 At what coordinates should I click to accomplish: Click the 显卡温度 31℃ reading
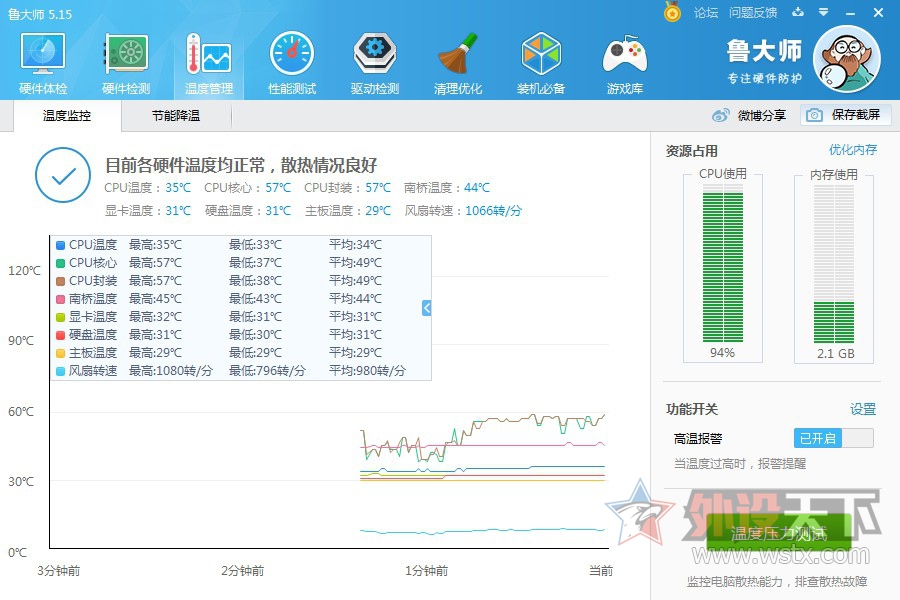[148, 211]
